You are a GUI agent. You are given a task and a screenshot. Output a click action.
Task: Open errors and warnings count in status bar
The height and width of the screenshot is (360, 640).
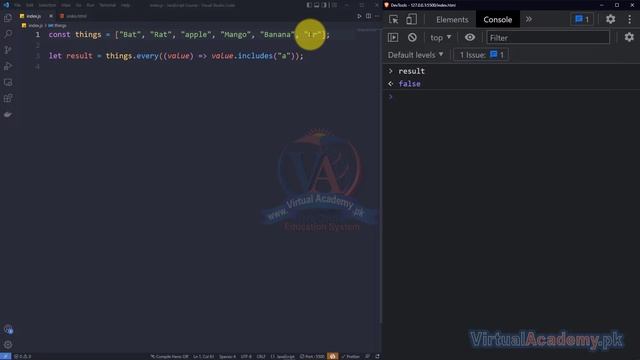point(23,356)
